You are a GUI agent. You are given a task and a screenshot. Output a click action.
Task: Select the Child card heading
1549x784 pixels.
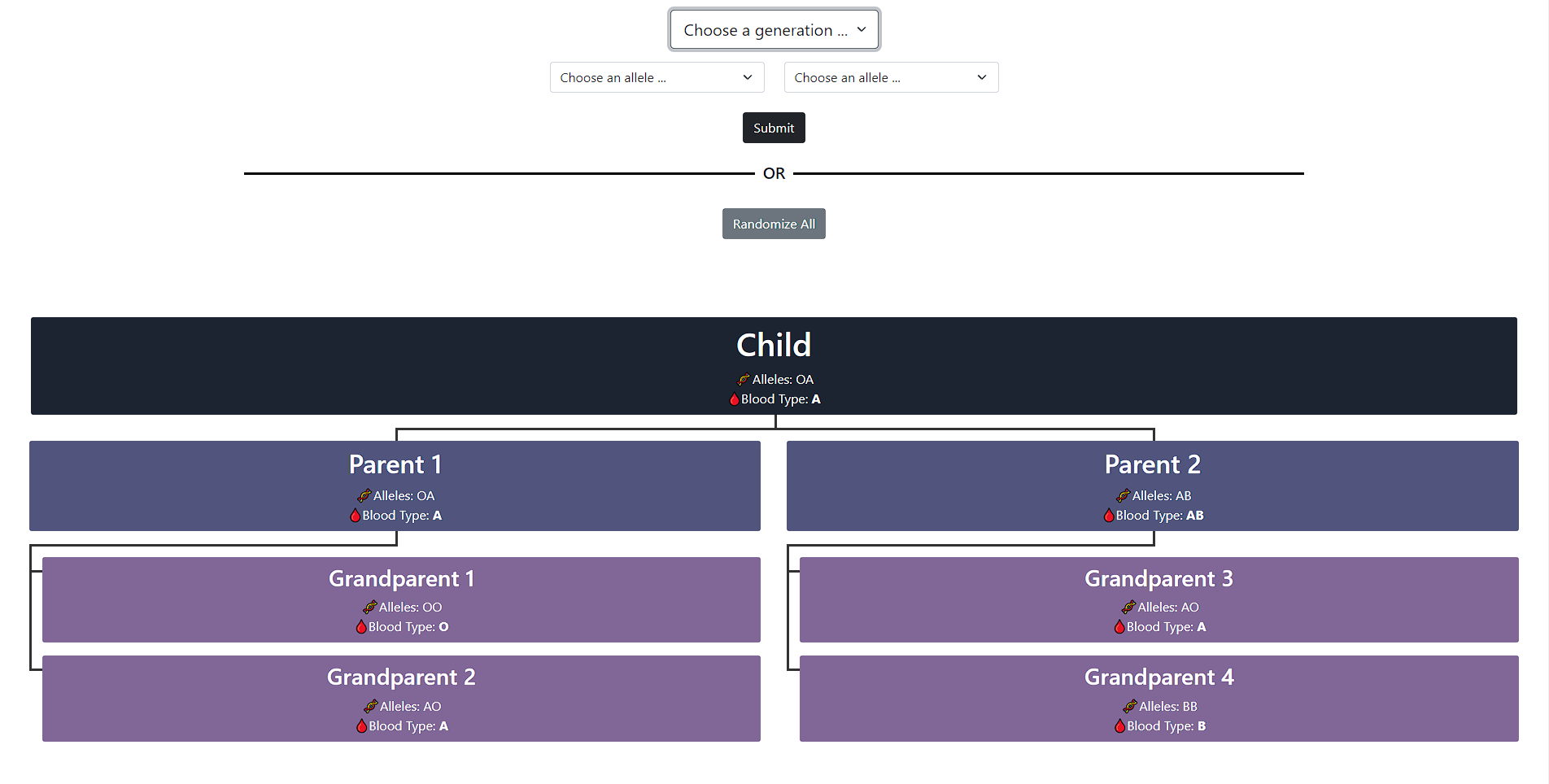point(774,345)
